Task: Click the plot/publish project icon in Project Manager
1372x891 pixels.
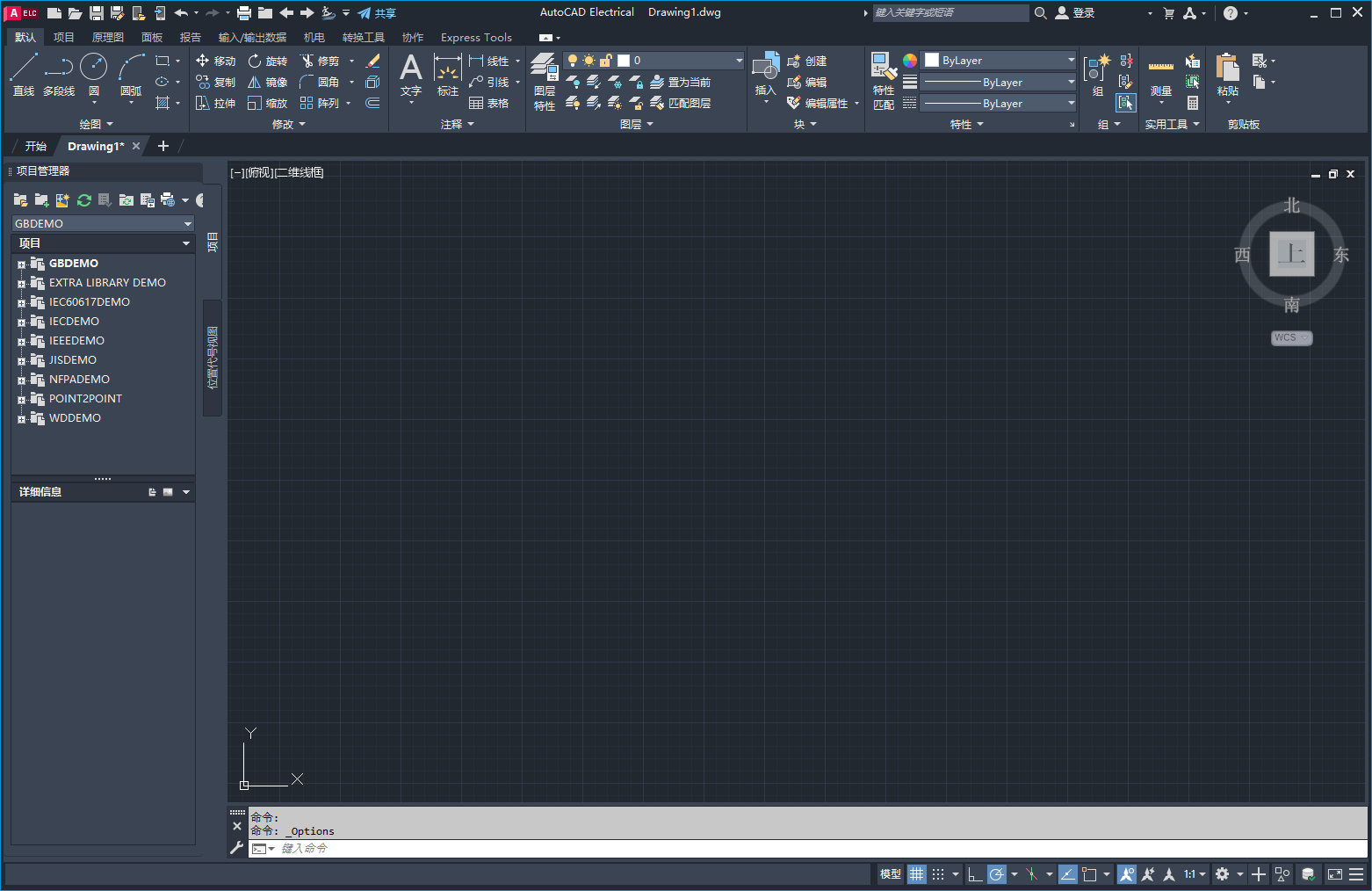Action: tap(167, 200)
